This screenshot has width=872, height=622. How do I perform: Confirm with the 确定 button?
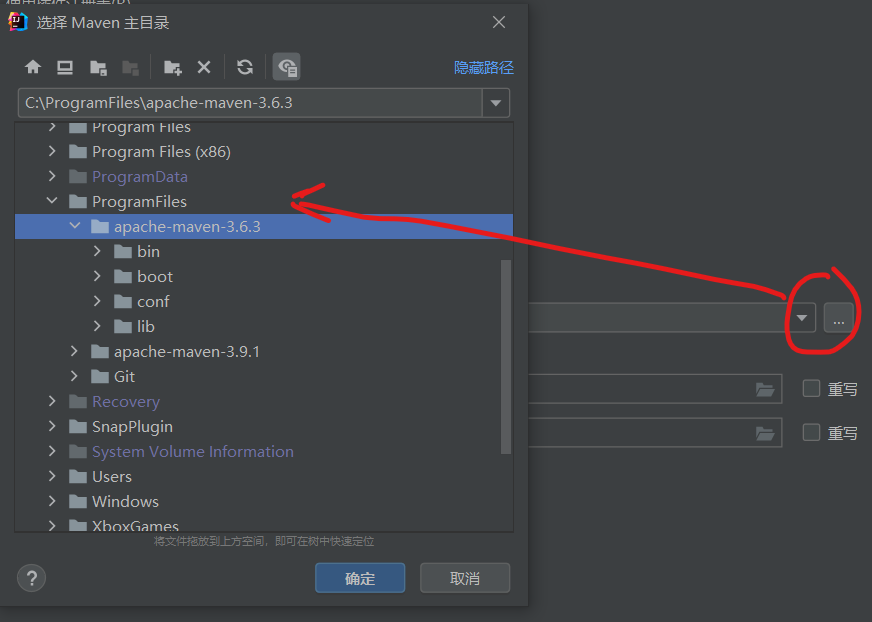tap(360, 578)
